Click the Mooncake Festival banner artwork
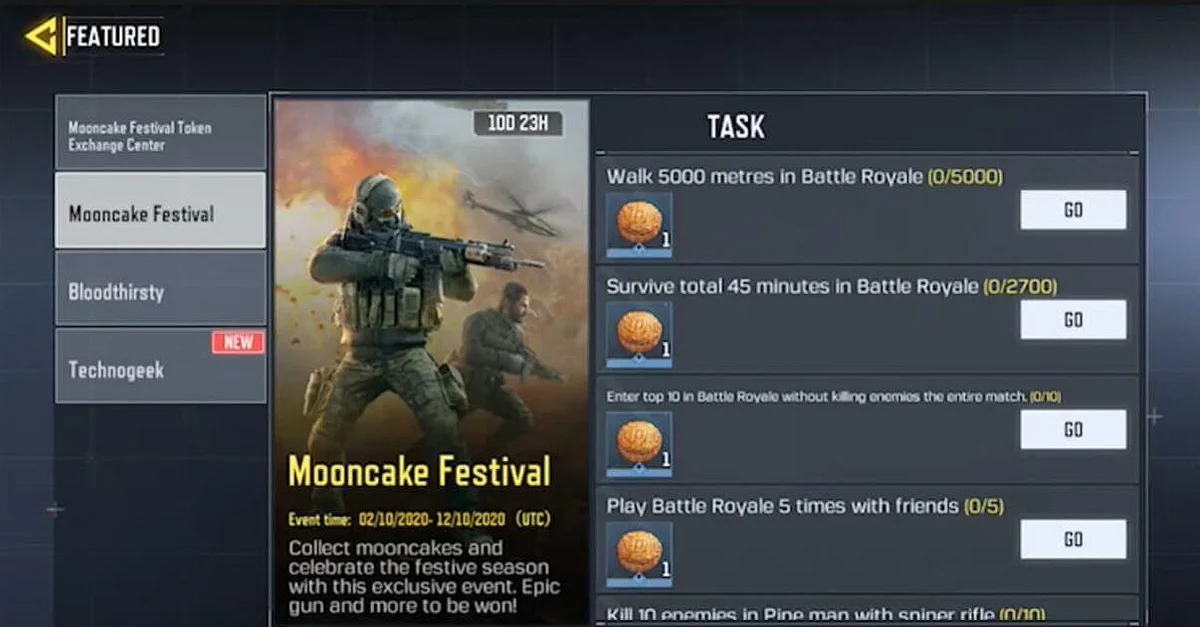The width and height of the screenshot is (1200, 627). click(x=431, y=362)
